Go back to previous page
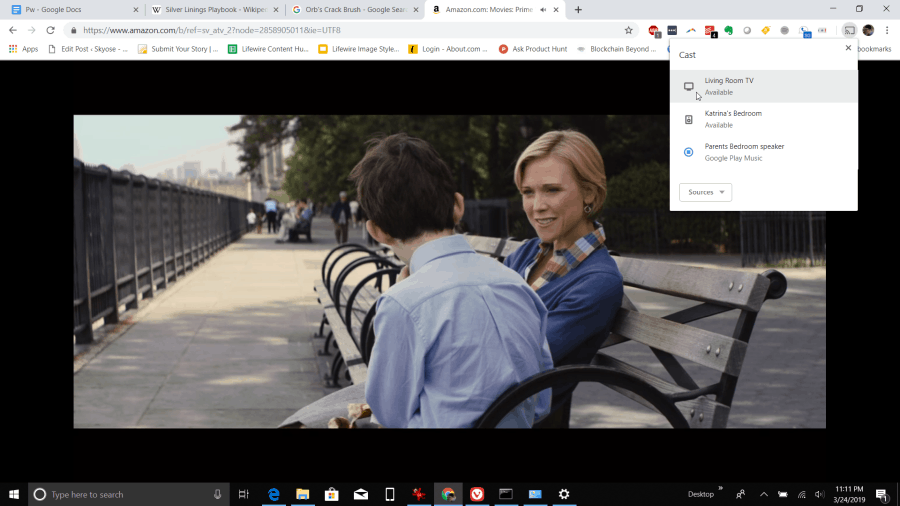The image size is (900, 506). 13,30
